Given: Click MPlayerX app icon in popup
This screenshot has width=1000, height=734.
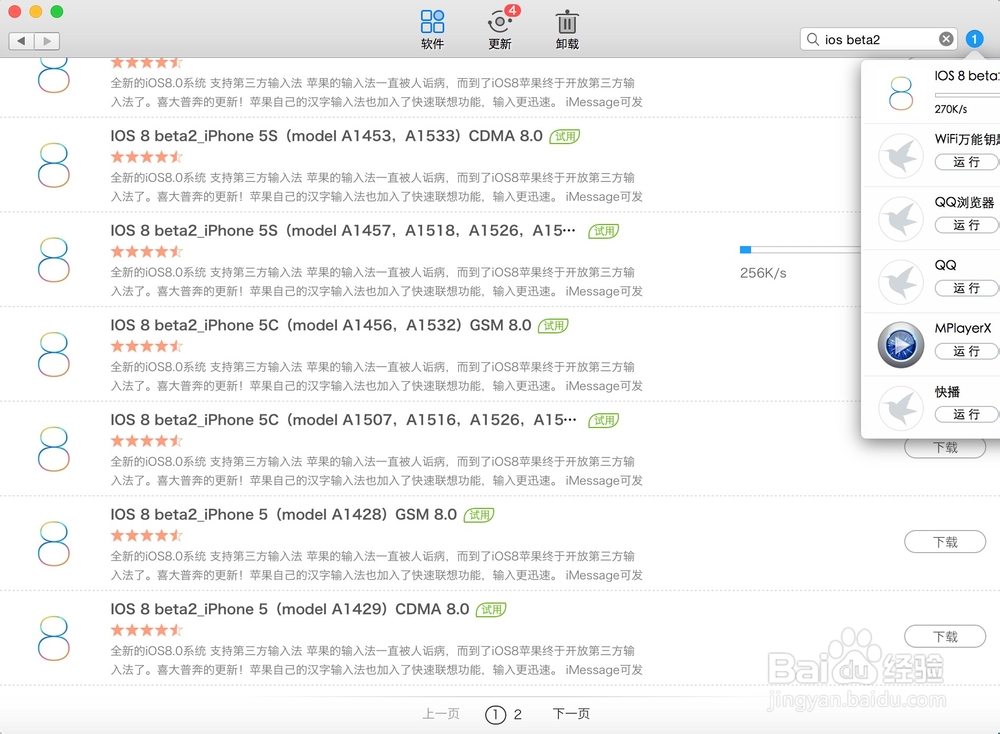Looking at the screenshot, I should pyautogui.click(x=901, y=345).
